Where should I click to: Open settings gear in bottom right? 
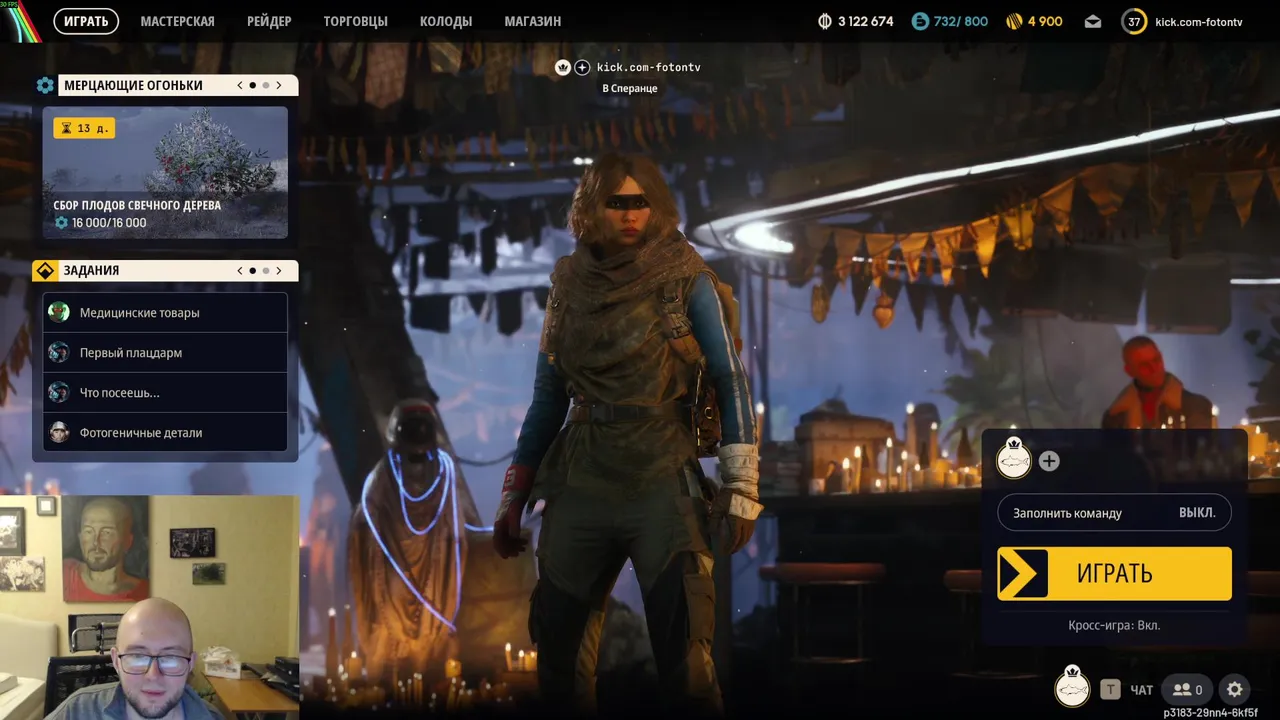pos(1235,689)
